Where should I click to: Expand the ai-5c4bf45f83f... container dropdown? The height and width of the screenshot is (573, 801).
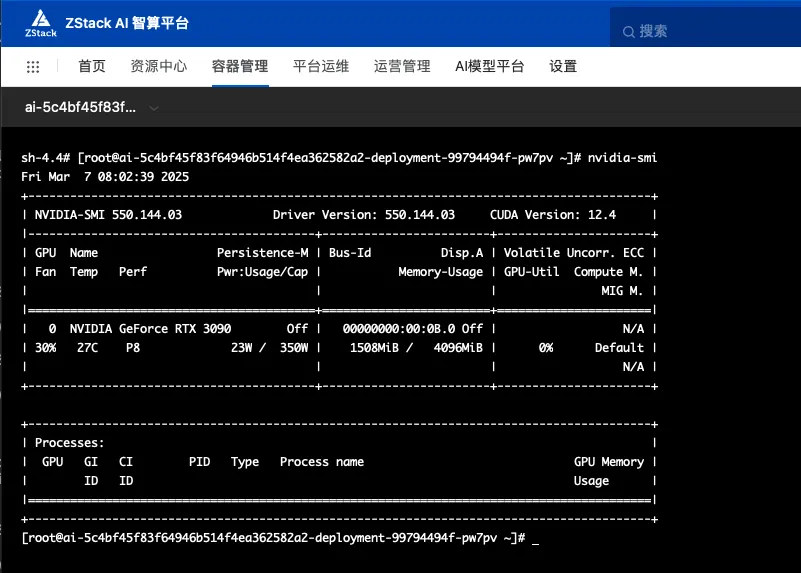point(153,108)
